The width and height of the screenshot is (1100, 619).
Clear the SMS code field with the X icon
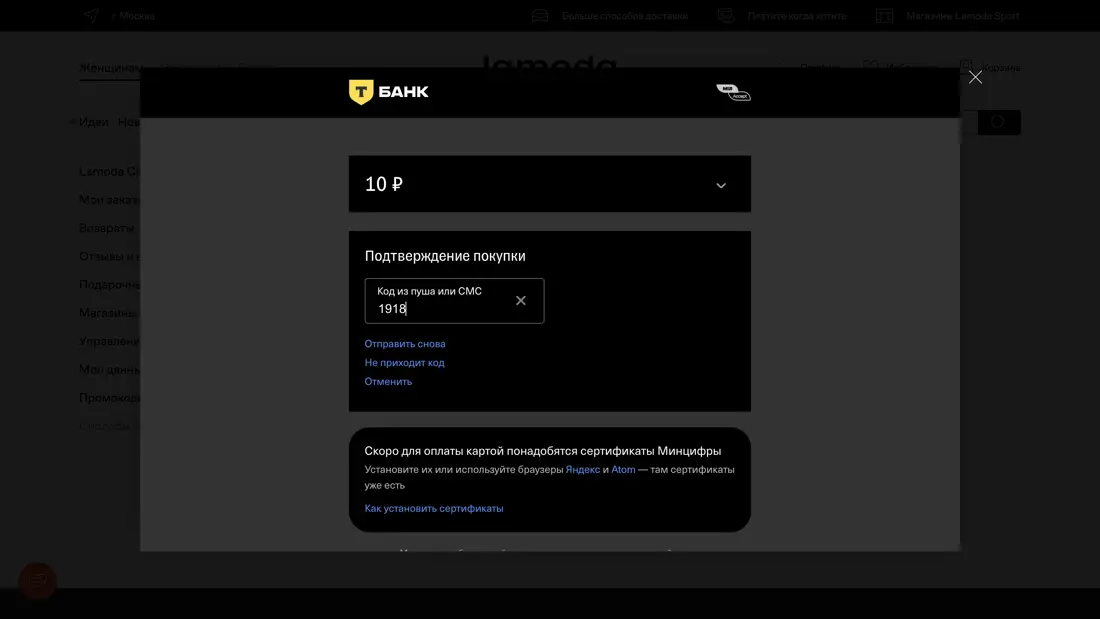coord(521,300)
